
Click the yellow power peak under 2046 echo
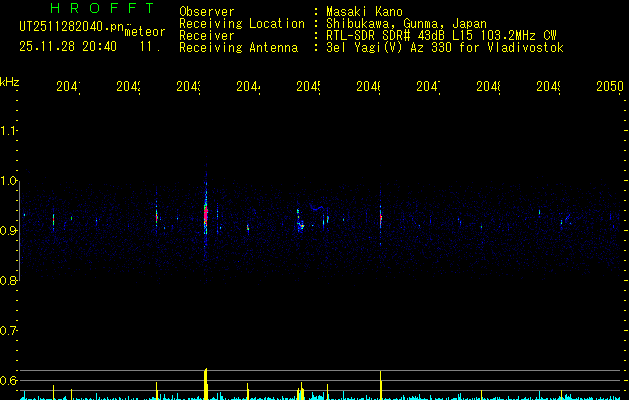380,385
